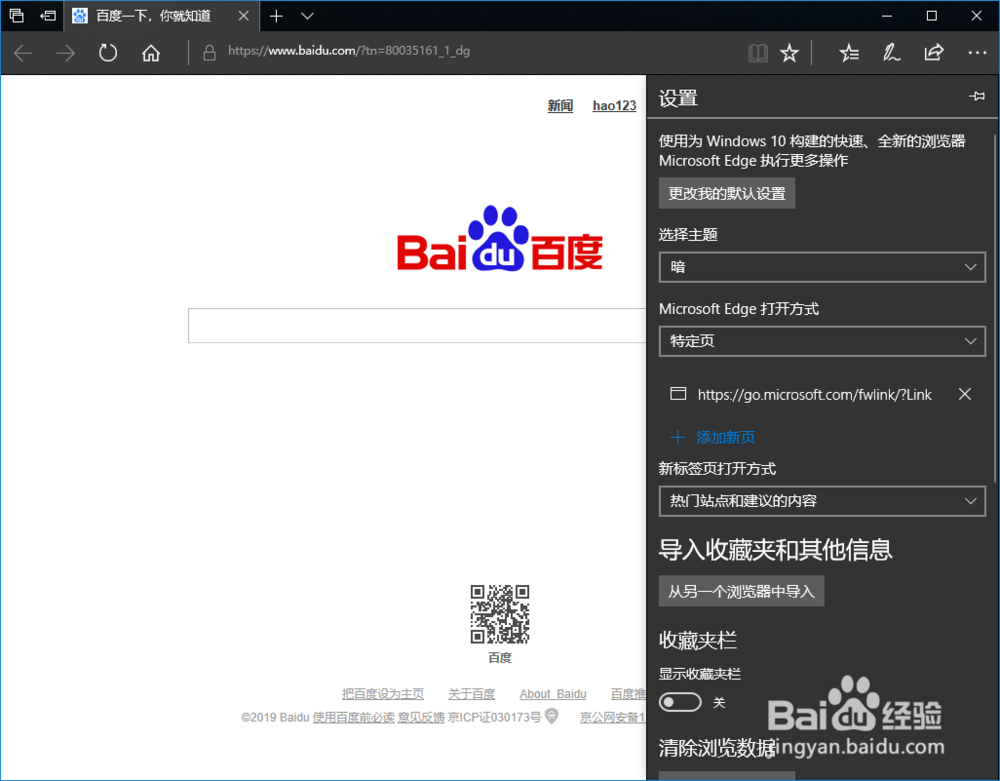Open Settings and more ellipsis menu

coord(977,53)
